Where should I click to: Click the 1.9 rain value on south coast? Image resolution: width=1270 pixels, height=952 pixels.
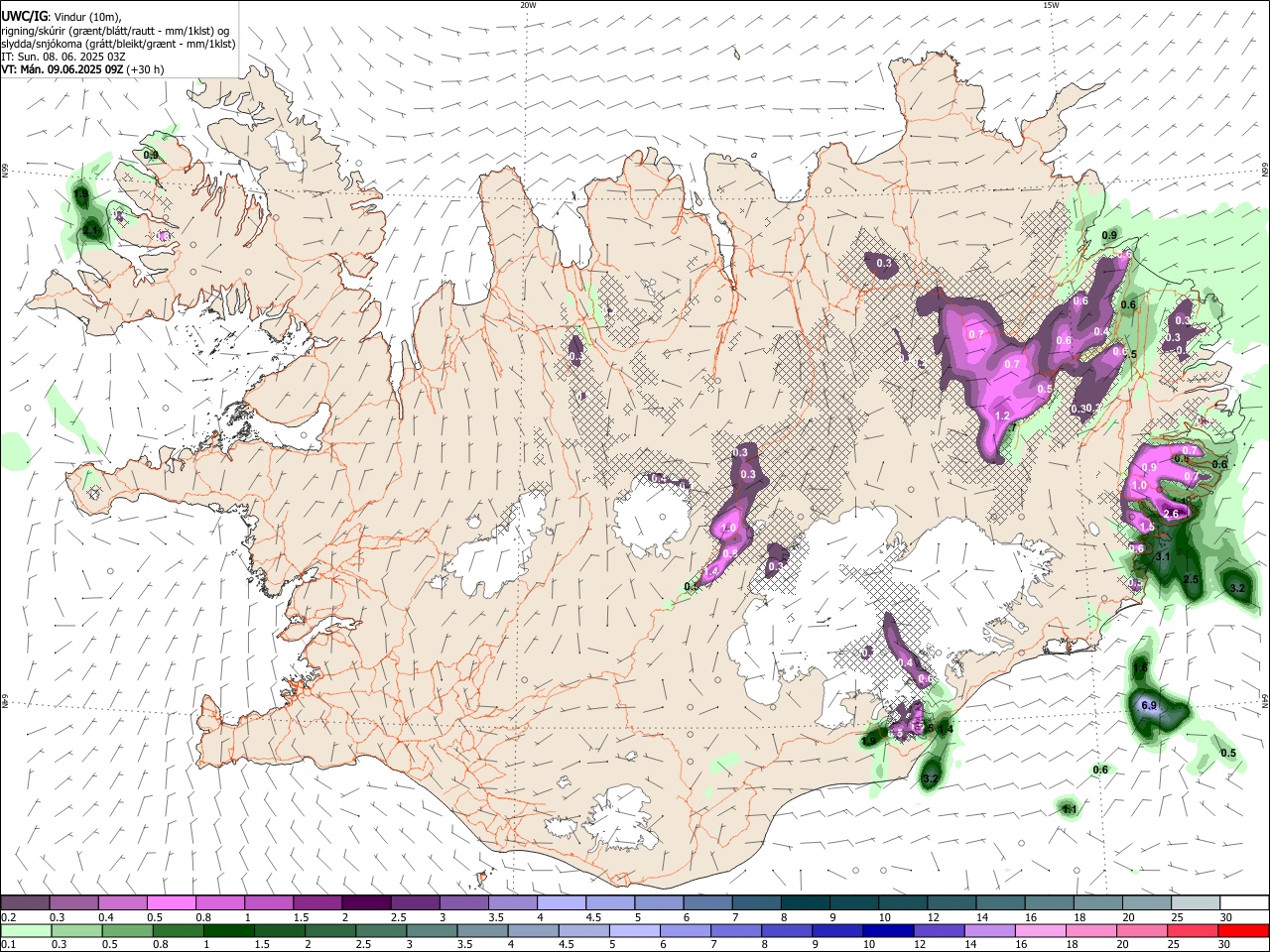pos(870,740)
